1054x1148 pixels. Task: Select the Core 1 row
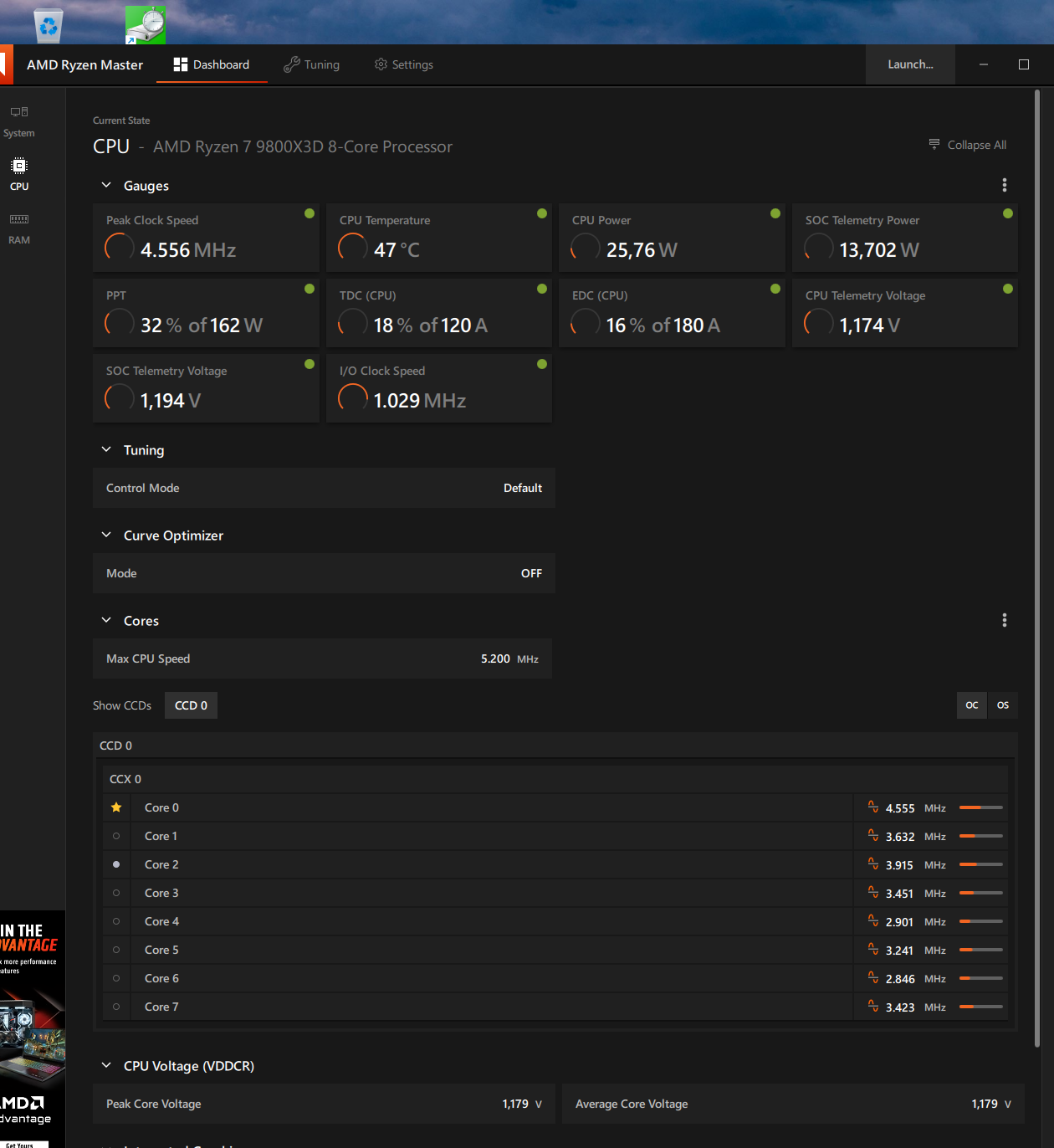pos(555,836)
